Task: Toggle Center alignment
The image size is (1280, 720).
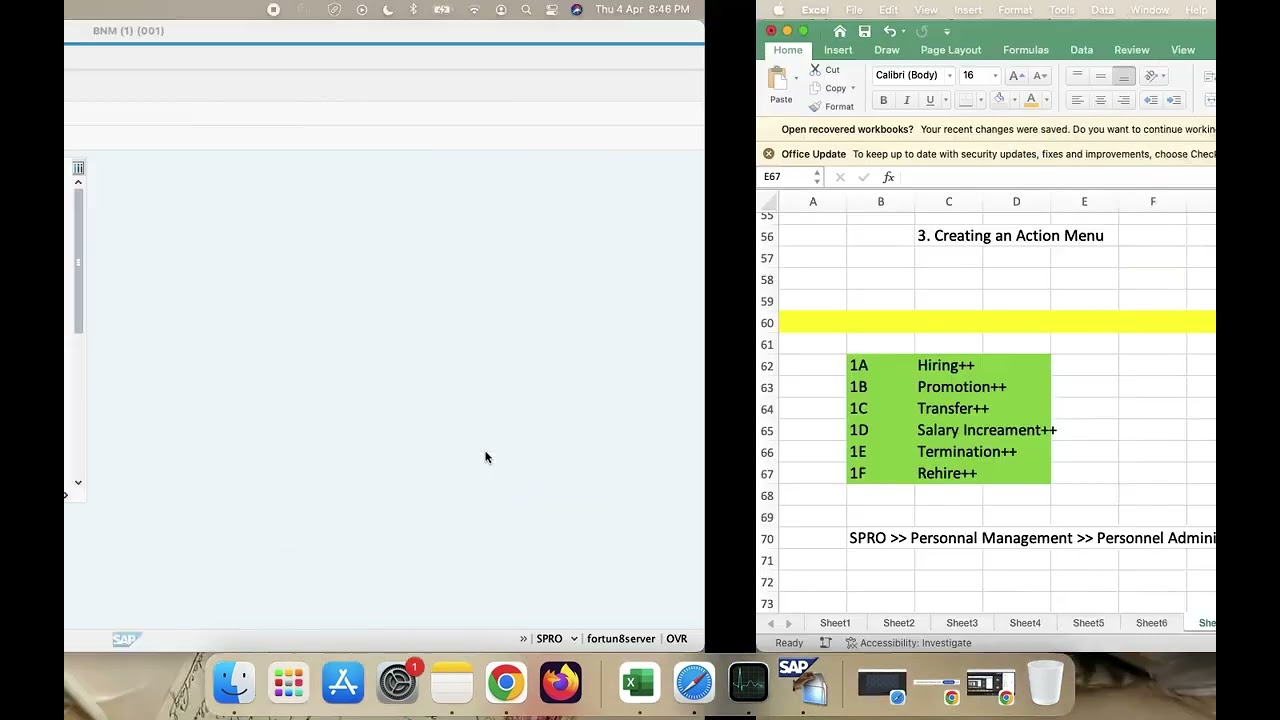Action: click(1100, 100)
